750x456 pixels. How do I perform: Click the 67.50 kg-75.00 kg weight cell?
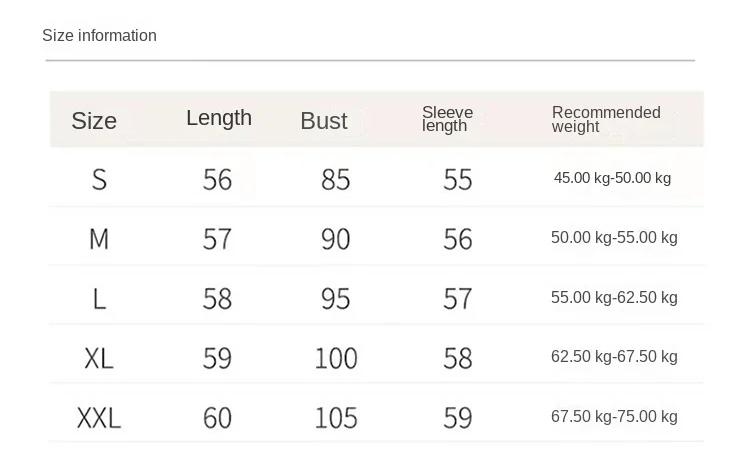614,417
